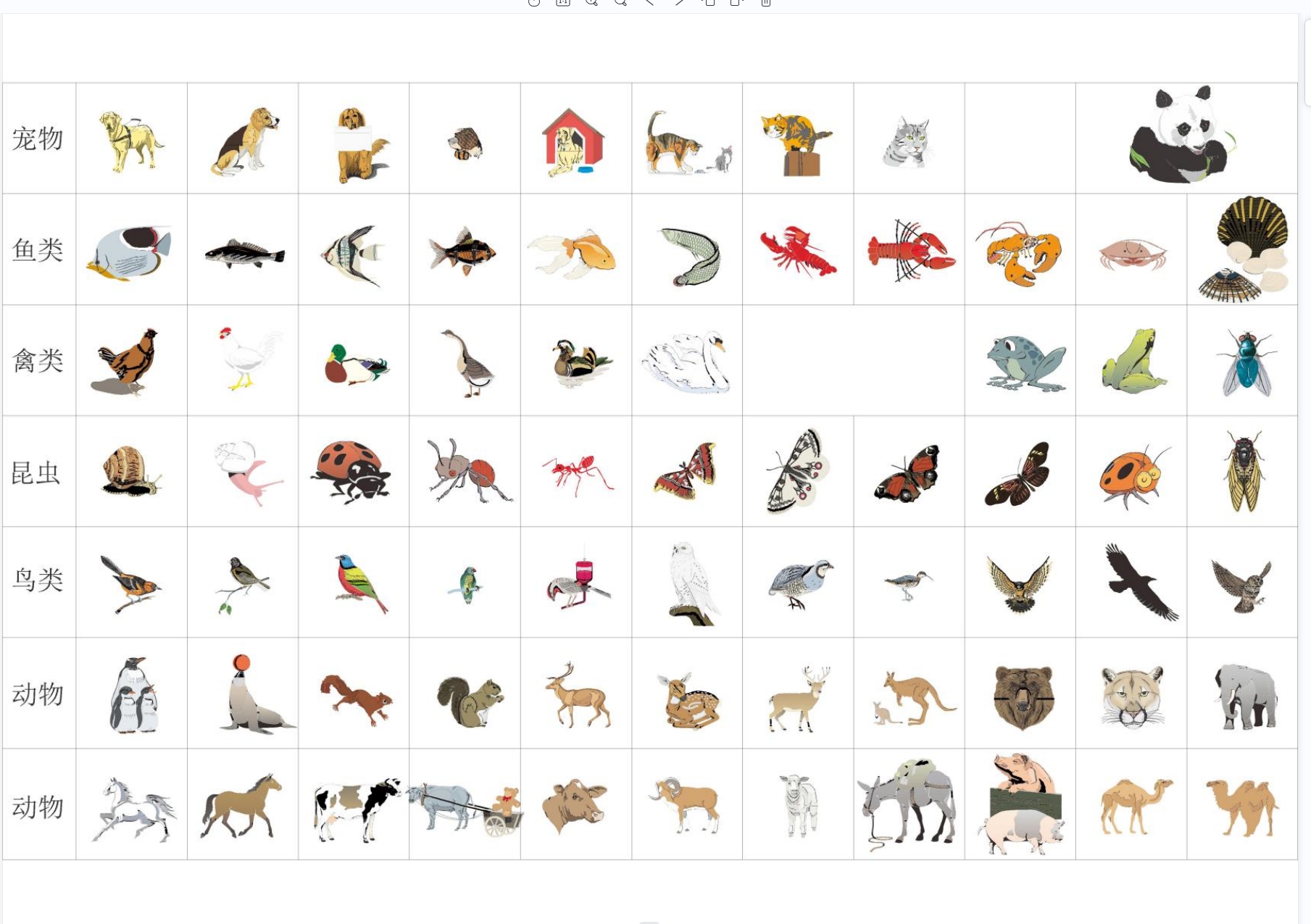Select the penguin family picture
Image resolution: width=1311 pixels, height=924 pixels.
tap(133, 695)
